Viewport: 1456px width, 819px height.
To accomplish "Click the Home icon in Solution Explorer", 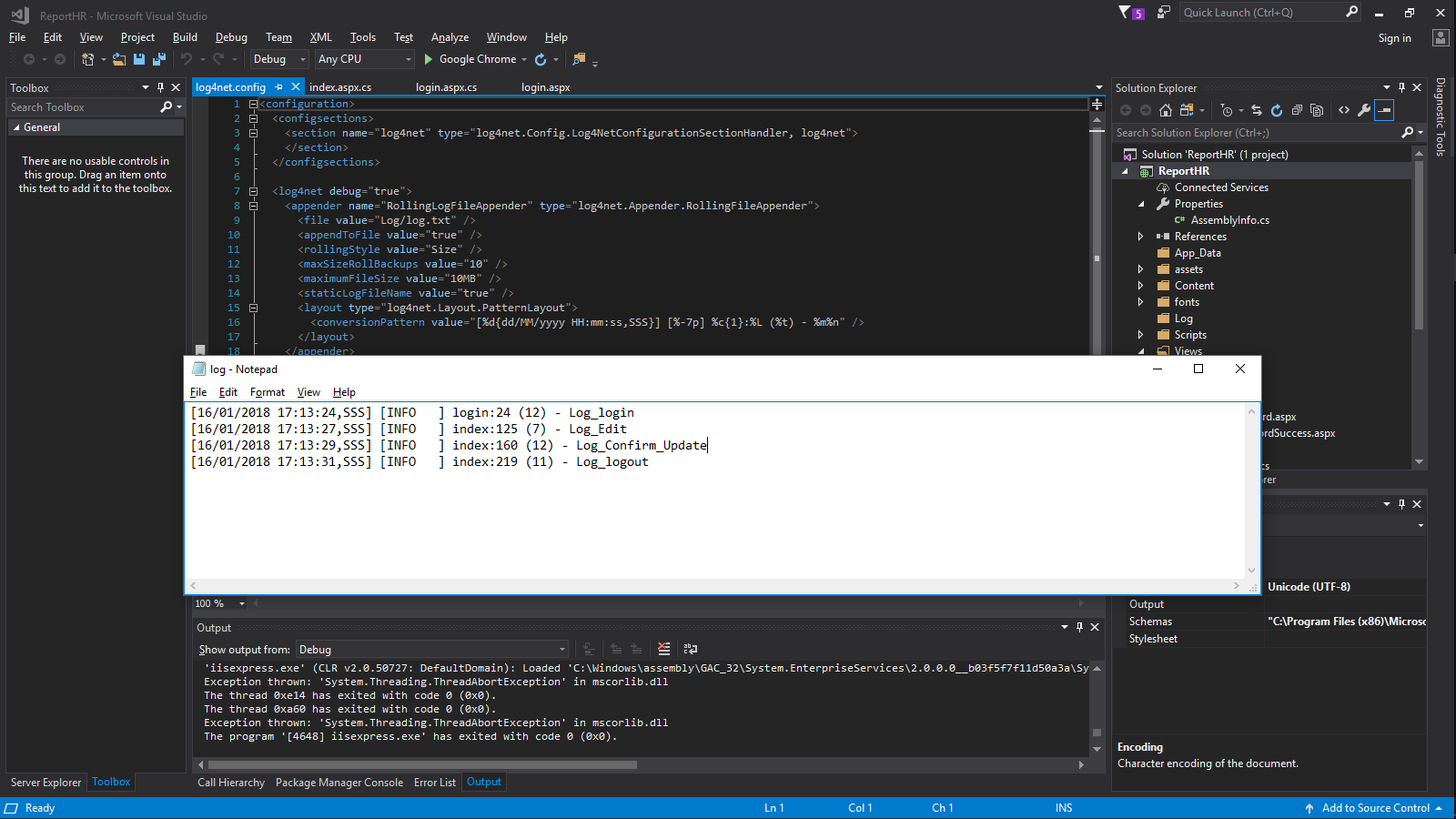I will pos(1166,110).
